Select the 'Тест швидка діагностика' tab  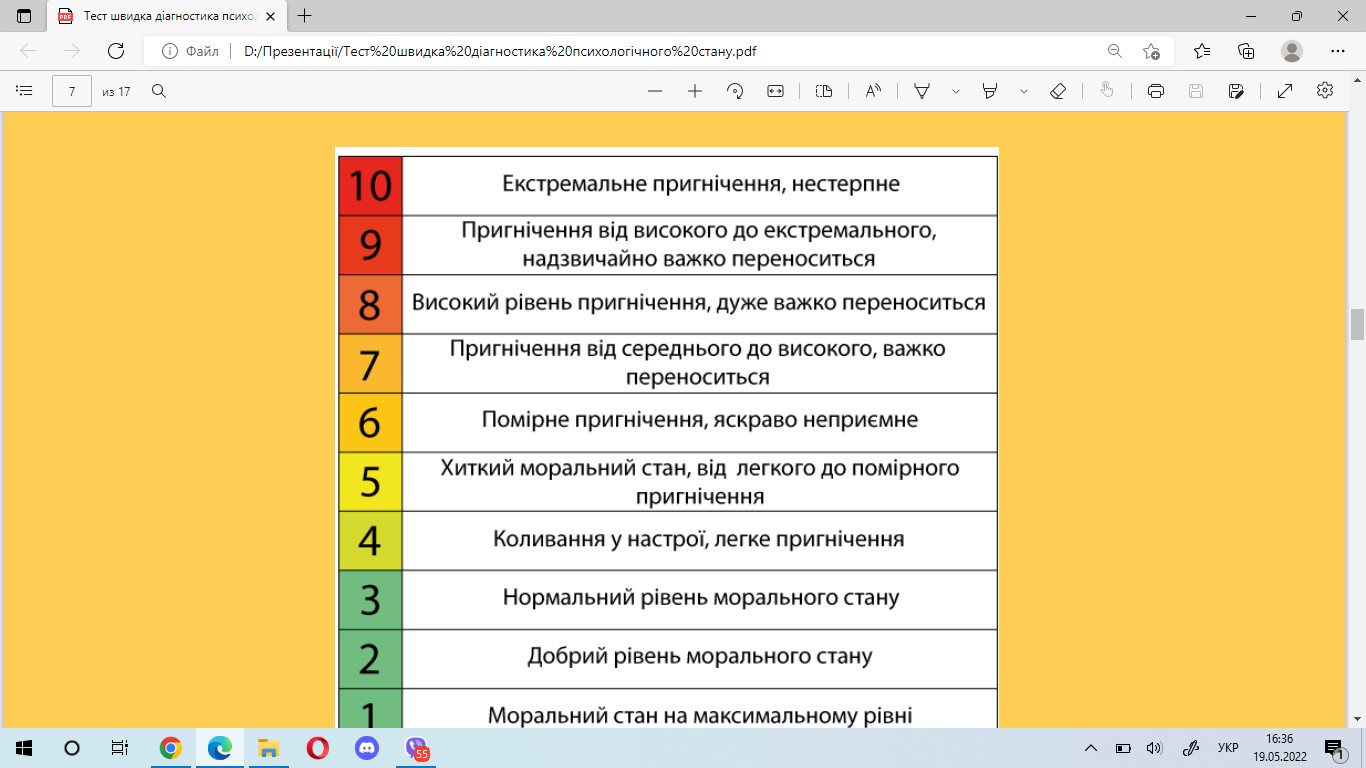point(167,16)
